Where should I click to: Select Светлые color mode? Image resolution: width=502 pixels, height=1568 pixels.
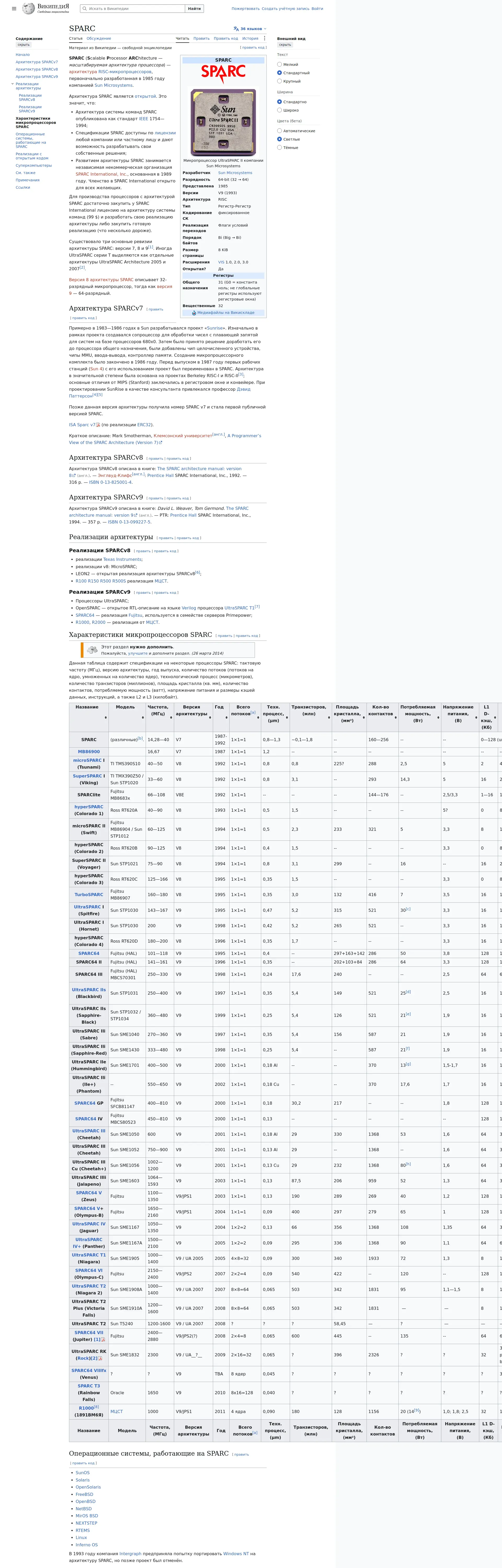tap(280, 139)
